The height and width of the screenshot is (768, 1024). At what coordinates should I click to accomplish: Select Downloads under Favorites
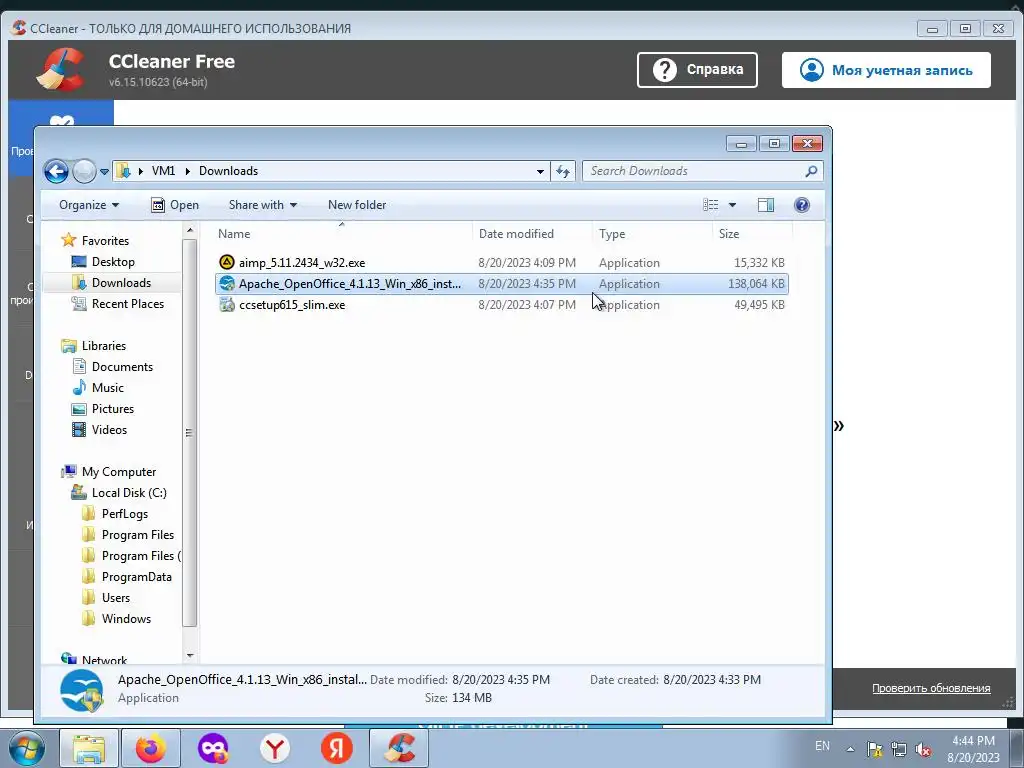point(121,283)
